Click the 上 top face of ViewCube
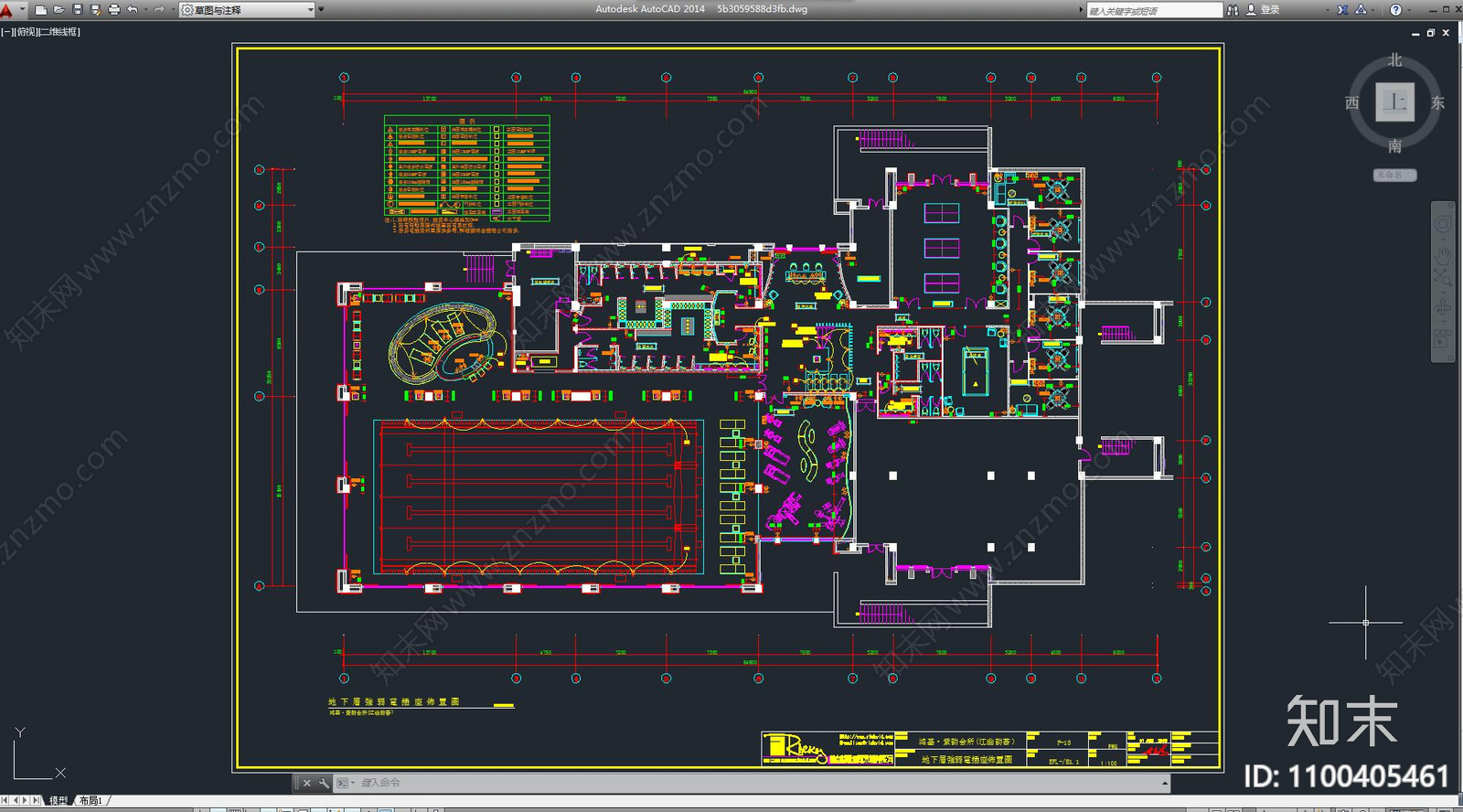Image resolution: width=1463 pixels, height=812 pixels. point(1394,101)
